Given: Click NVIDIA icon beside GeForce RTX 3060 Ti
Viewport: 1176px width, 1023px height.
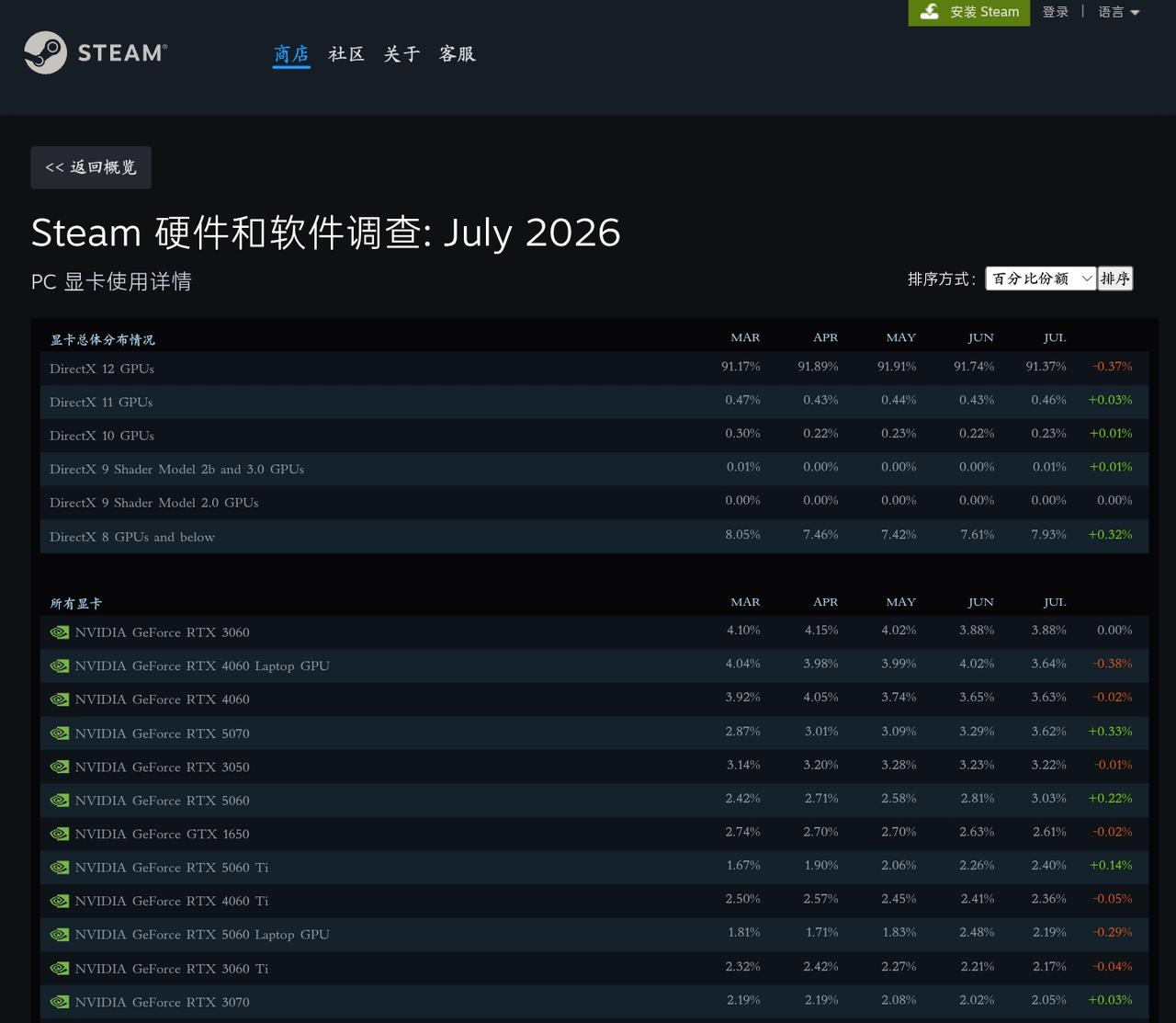Looking at the screenshot, I should pos(60,969).
